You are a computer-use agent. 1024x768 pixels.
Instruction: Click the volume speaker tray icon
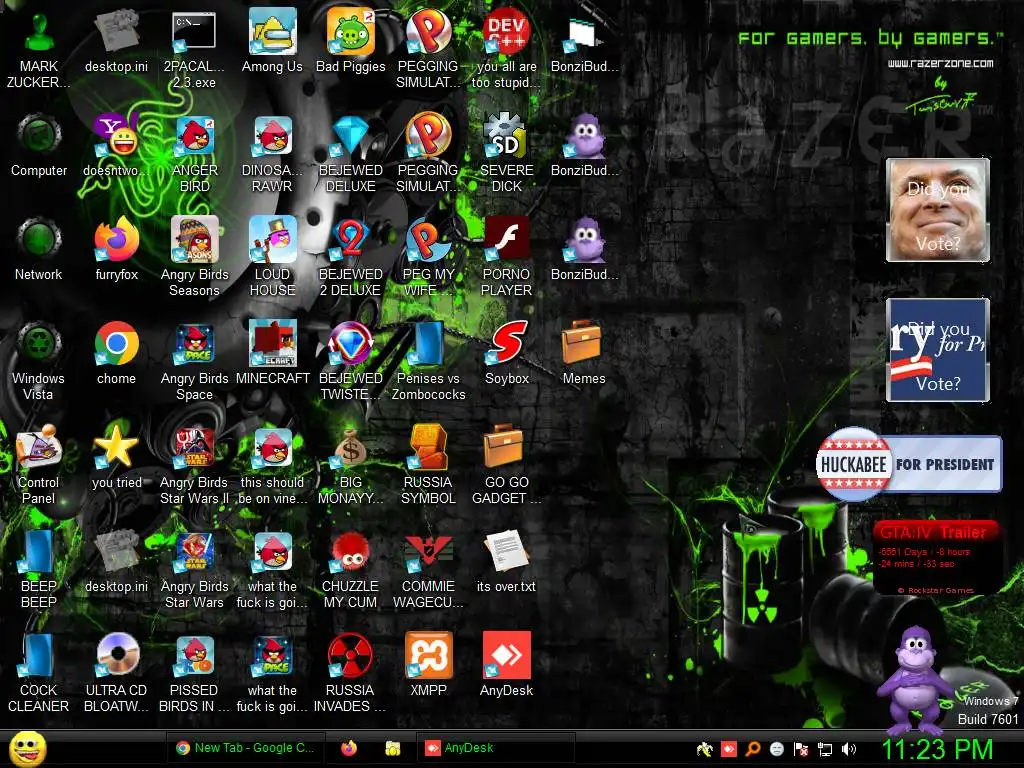tap(848, 749)
